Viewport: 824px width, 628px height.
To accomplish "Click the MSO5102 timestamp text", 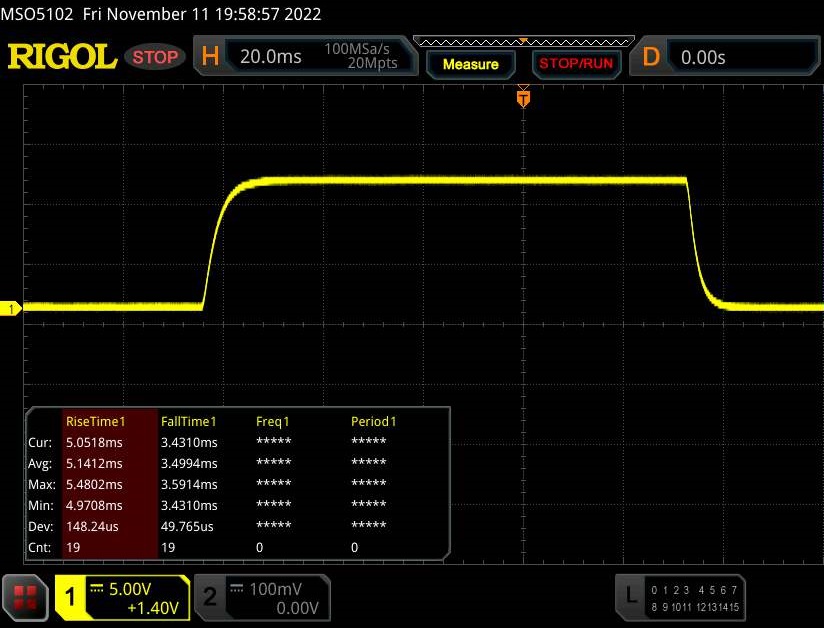I will pyautogui.click(x=161, y=14).
